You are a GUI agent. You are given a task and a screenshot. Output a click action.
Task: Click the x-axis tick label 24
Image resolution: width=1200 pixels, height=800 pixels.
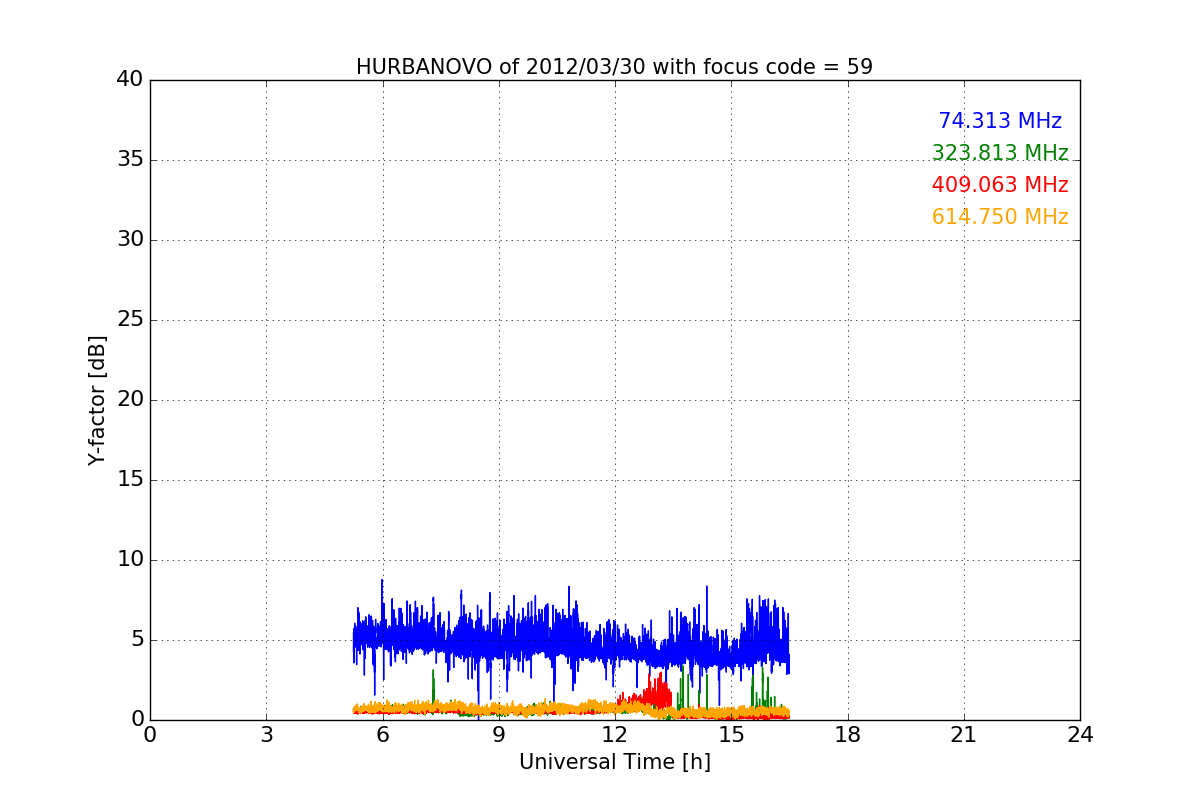coord(1080,735)
